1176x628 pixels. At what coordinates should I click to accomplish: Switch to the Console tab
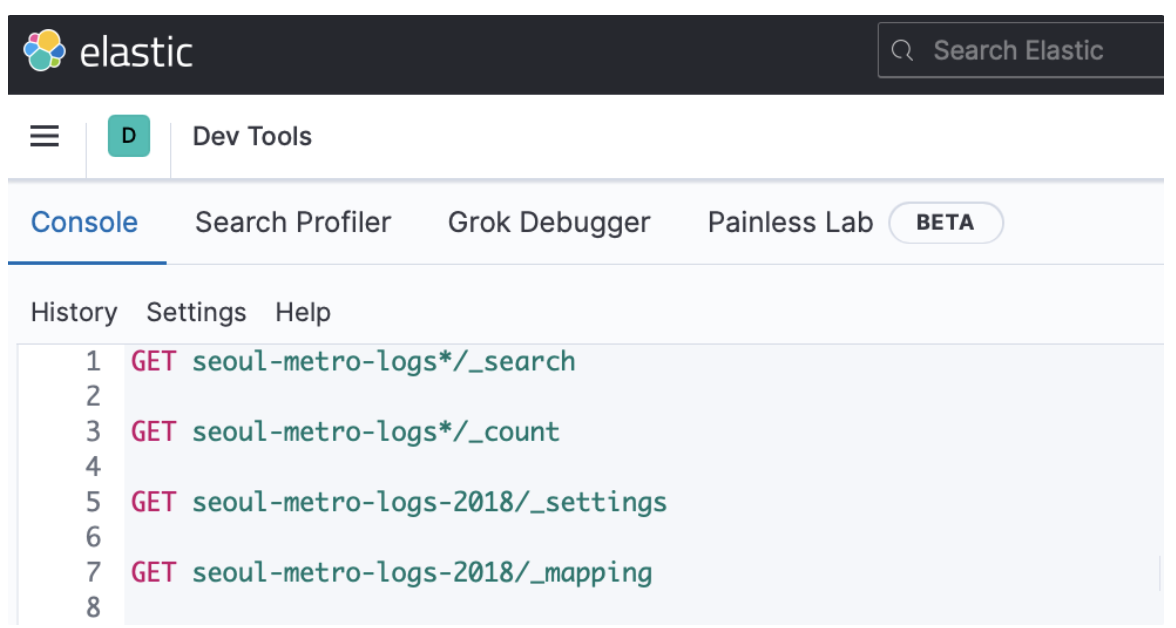[x=84, y=223]
